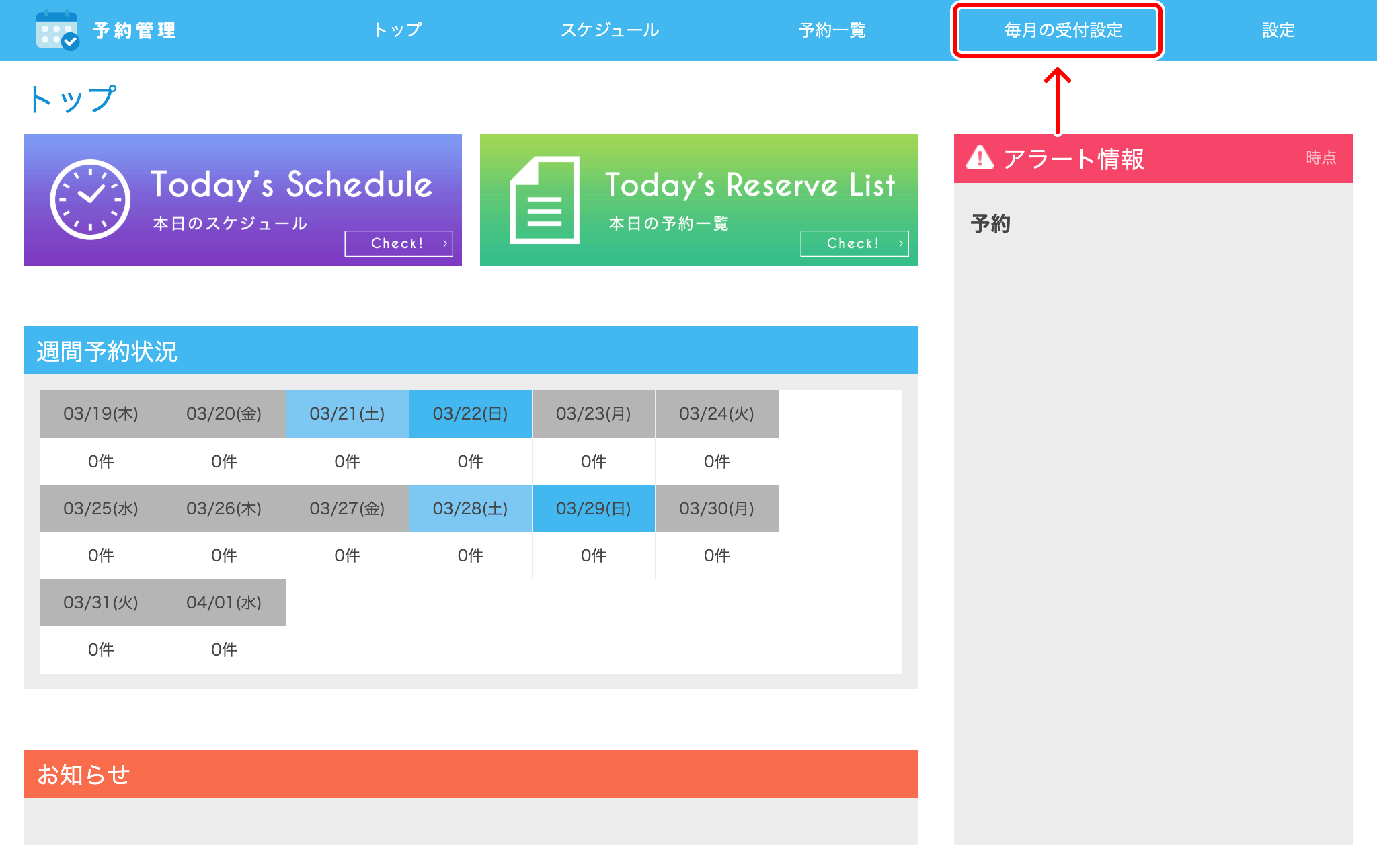This screenshot has height=868, width=1377.
Task: Click the 予約 entry in the alert panel
Action: (x=990, y=224)
